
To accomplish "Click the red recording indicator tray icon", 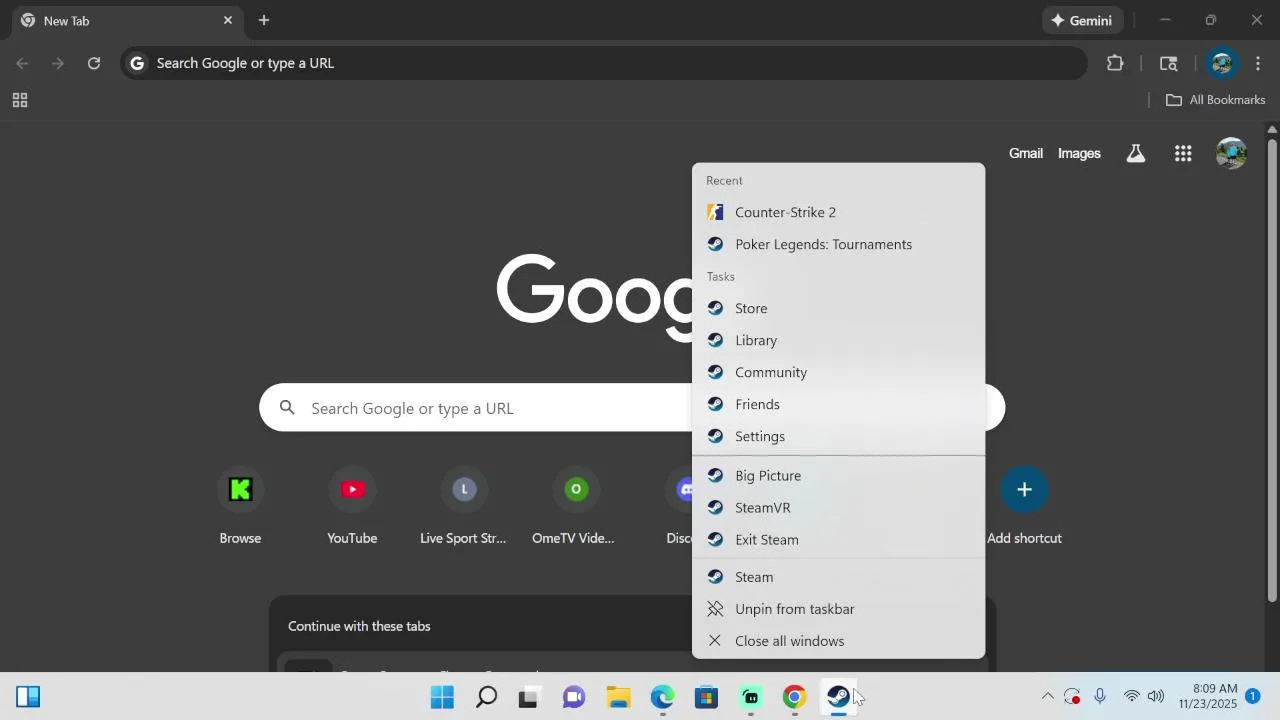I will [1072, 696].
